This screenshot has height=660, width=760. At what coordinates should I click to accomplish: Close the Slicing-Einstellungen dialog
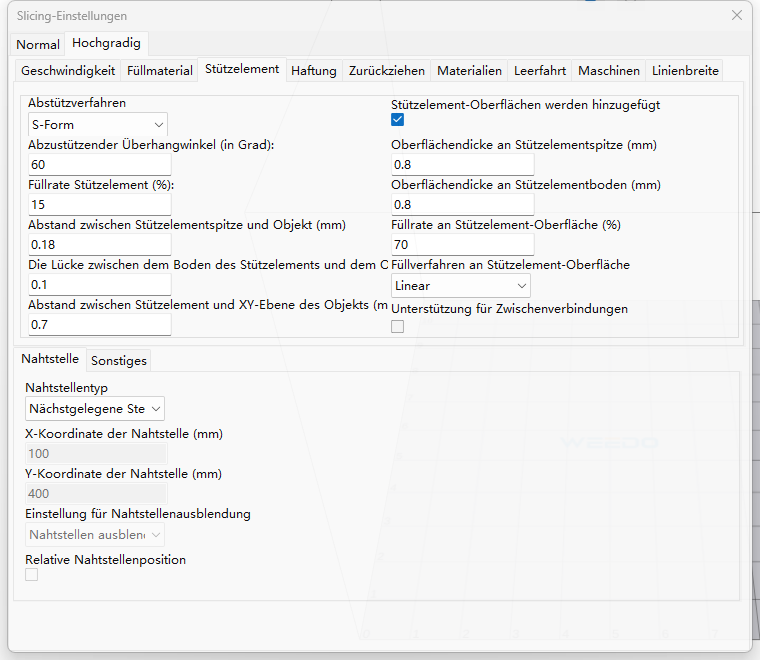(737, 16)
